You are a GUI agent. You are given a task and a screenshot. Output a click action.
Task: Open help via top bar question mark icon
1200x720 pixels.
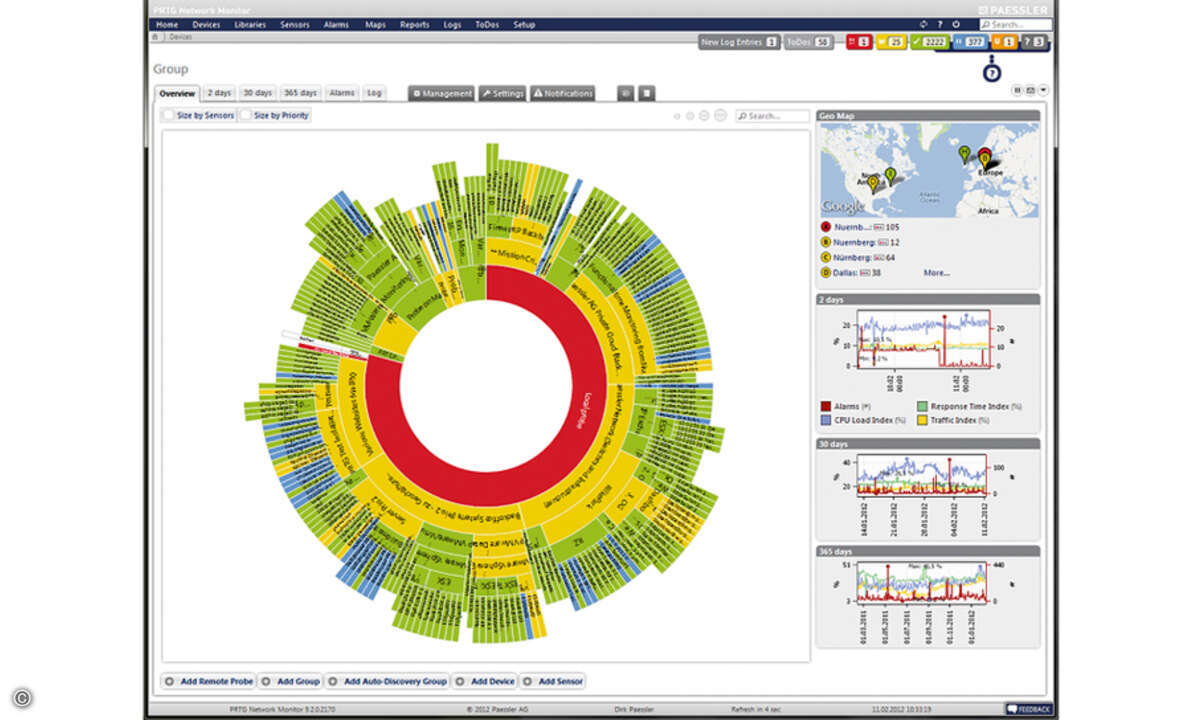click(x=939, y=24)
